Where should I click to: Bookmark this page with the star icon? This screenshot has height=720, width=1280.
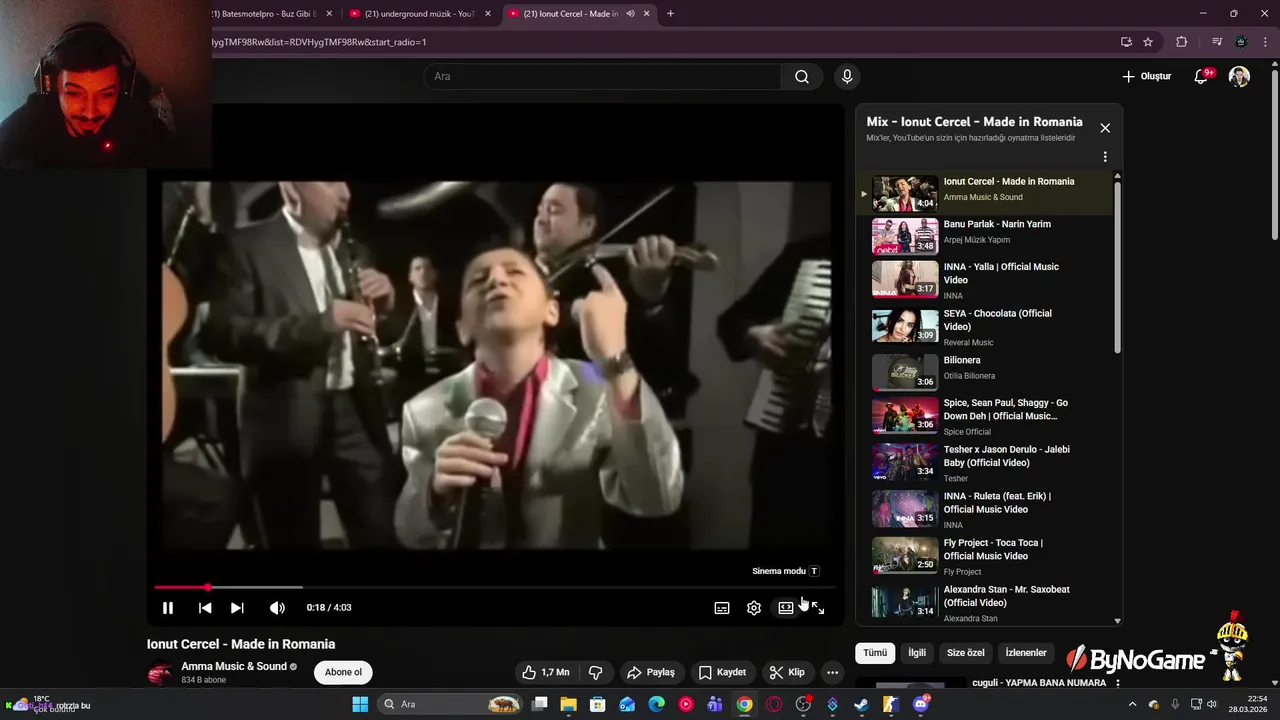pos(1148,42)
